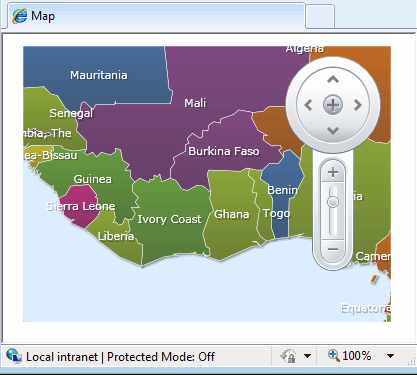The height and width of the screenshot is (375, 417).
Task: Click the magnifier zoom level button
Action: [350, 356]
